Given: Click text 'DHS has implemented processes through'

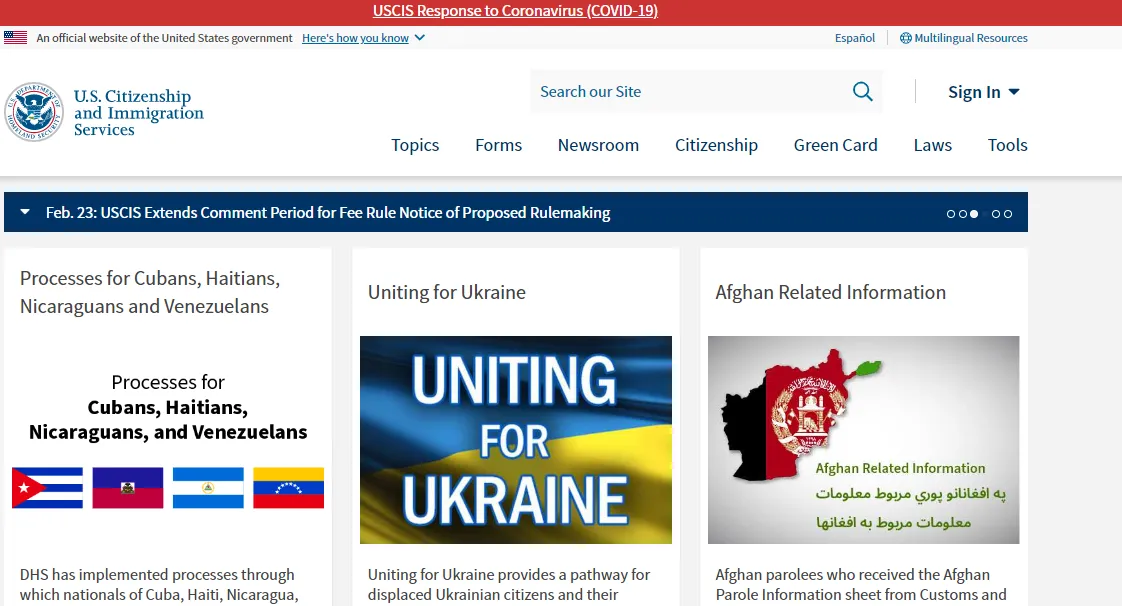Looking at the screenshot, I should pyautogui.click(x=157, y=575).
